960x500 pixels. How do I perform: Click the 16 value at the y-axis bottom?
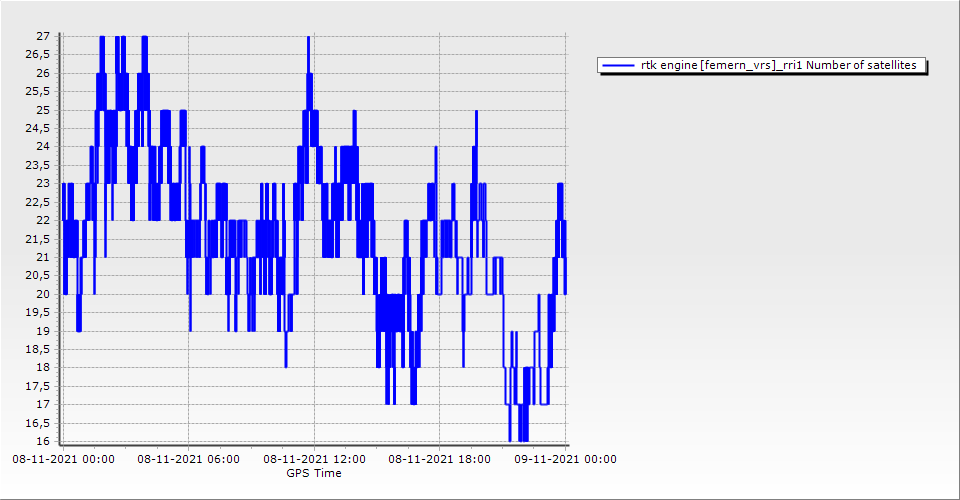[x=43, y=441]
